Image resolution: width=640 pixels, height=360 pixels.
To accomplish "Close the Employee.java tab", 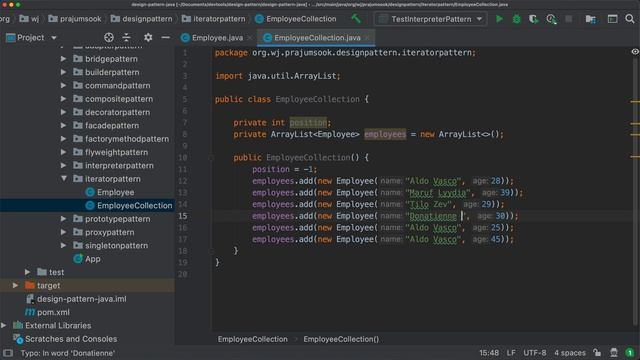I will click(250, 38).
